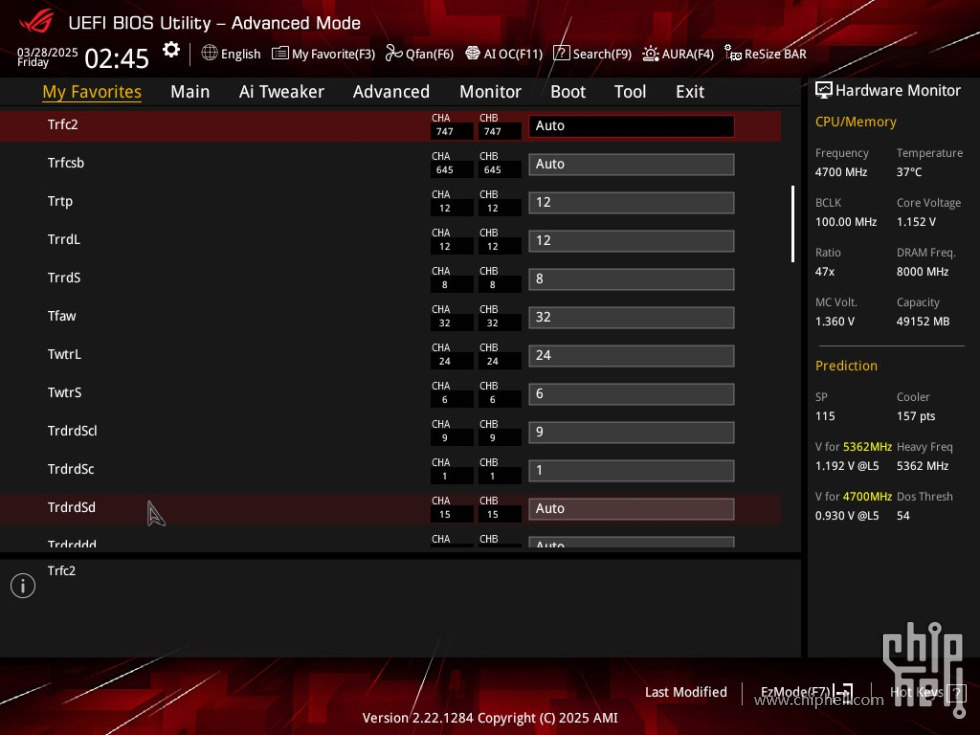The image size is (980, 735).
Task: Select the Trfc2 Auto value field
Action: point(631,126)
